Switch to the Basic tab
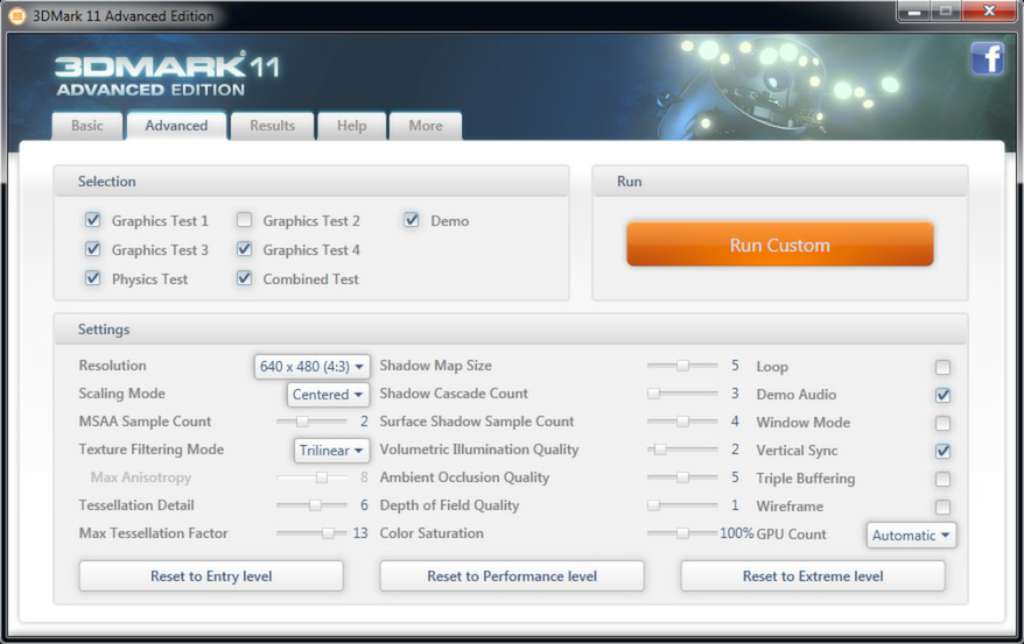 (87, 126)
